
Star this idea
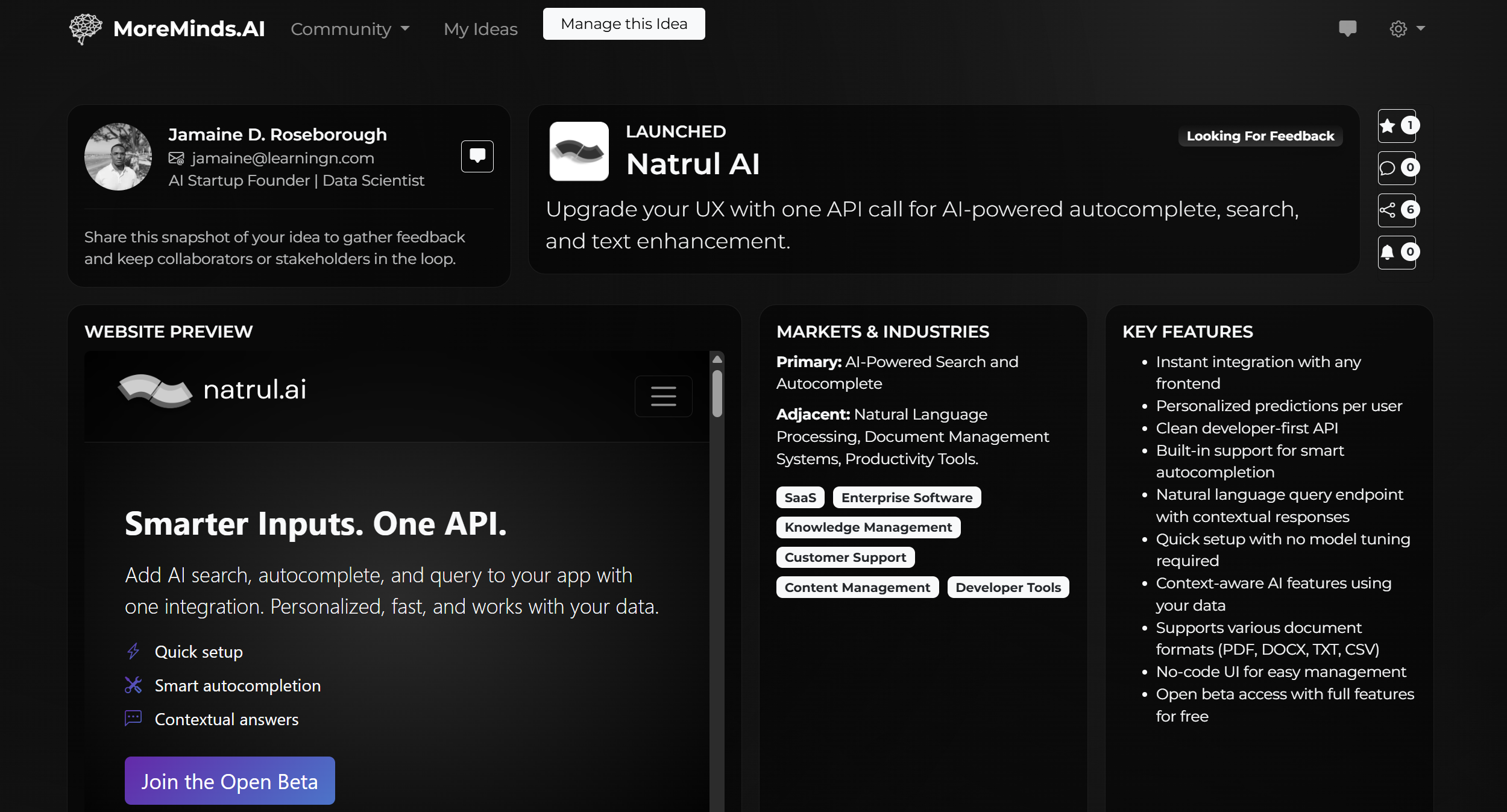point(1397,126)
